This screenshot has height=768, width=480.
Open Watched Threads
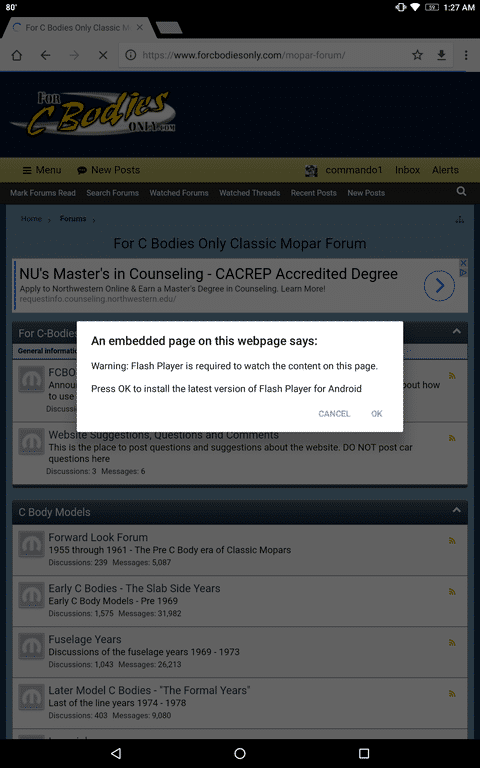(x=250, y=193)
